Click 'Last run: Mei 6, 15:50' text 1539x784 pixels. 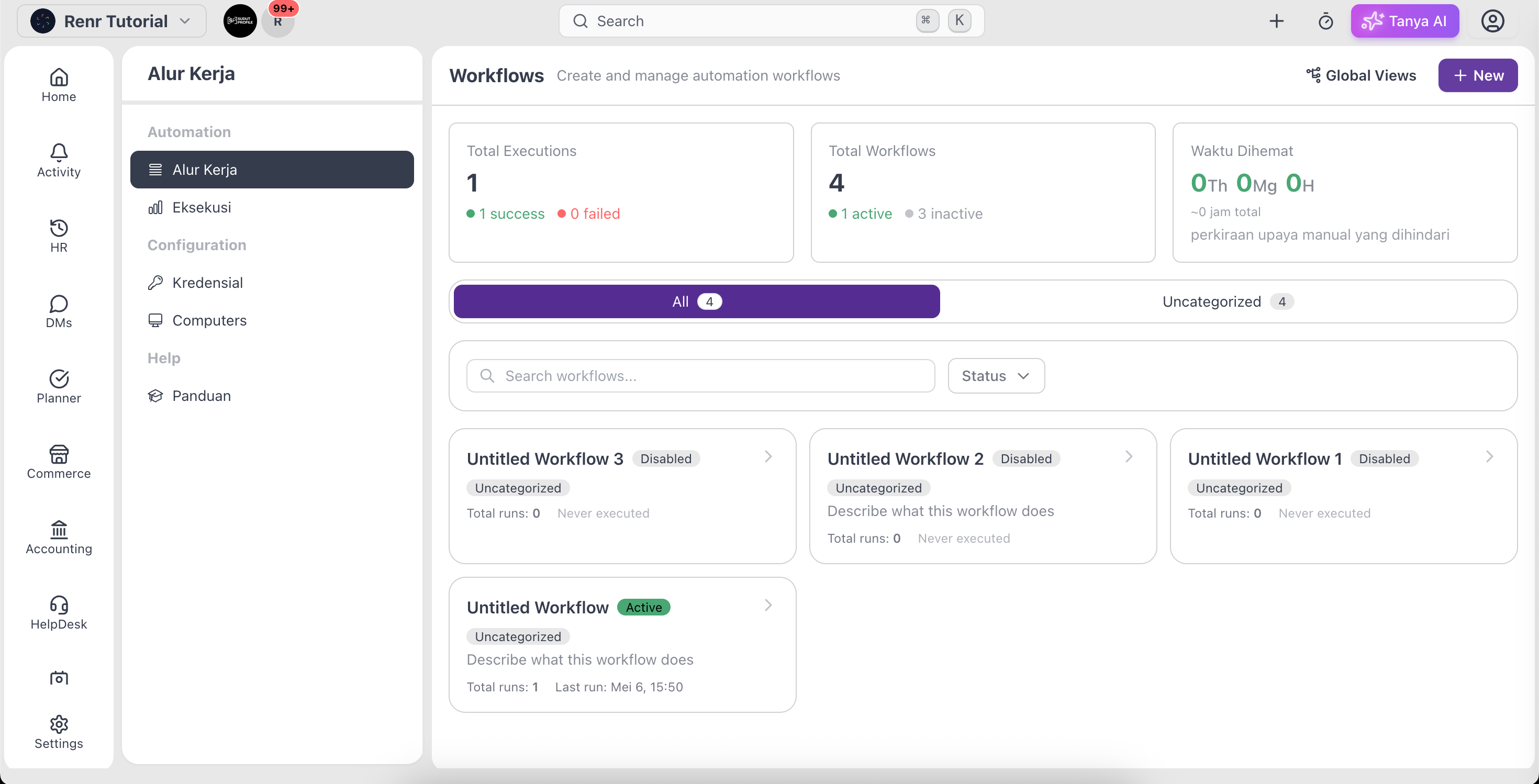coord(619,687)
